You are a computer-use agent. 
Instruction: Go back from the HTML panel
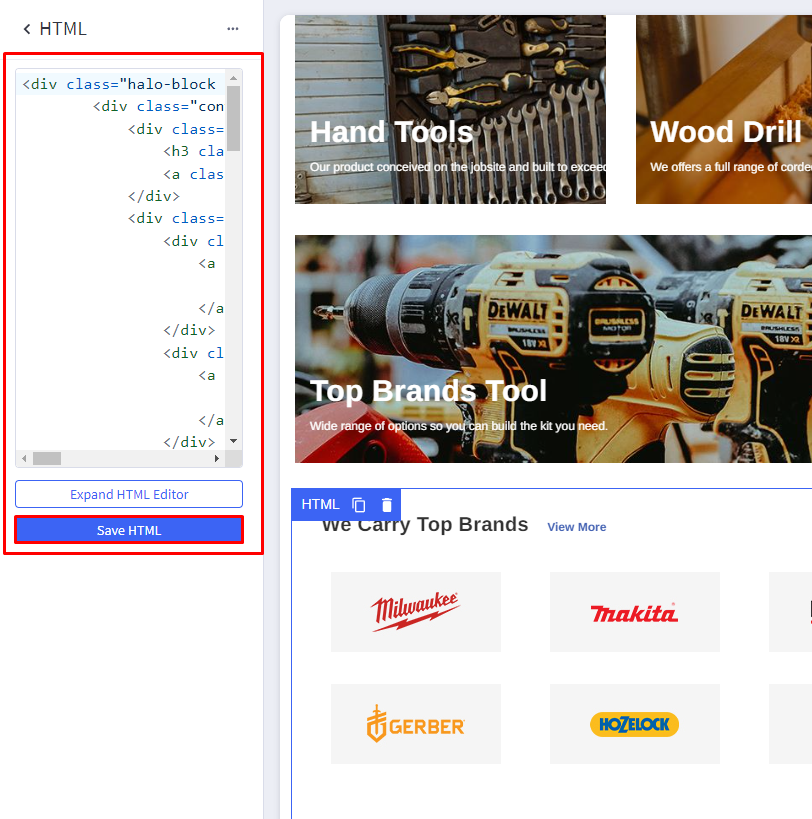(x=27, y=29)
